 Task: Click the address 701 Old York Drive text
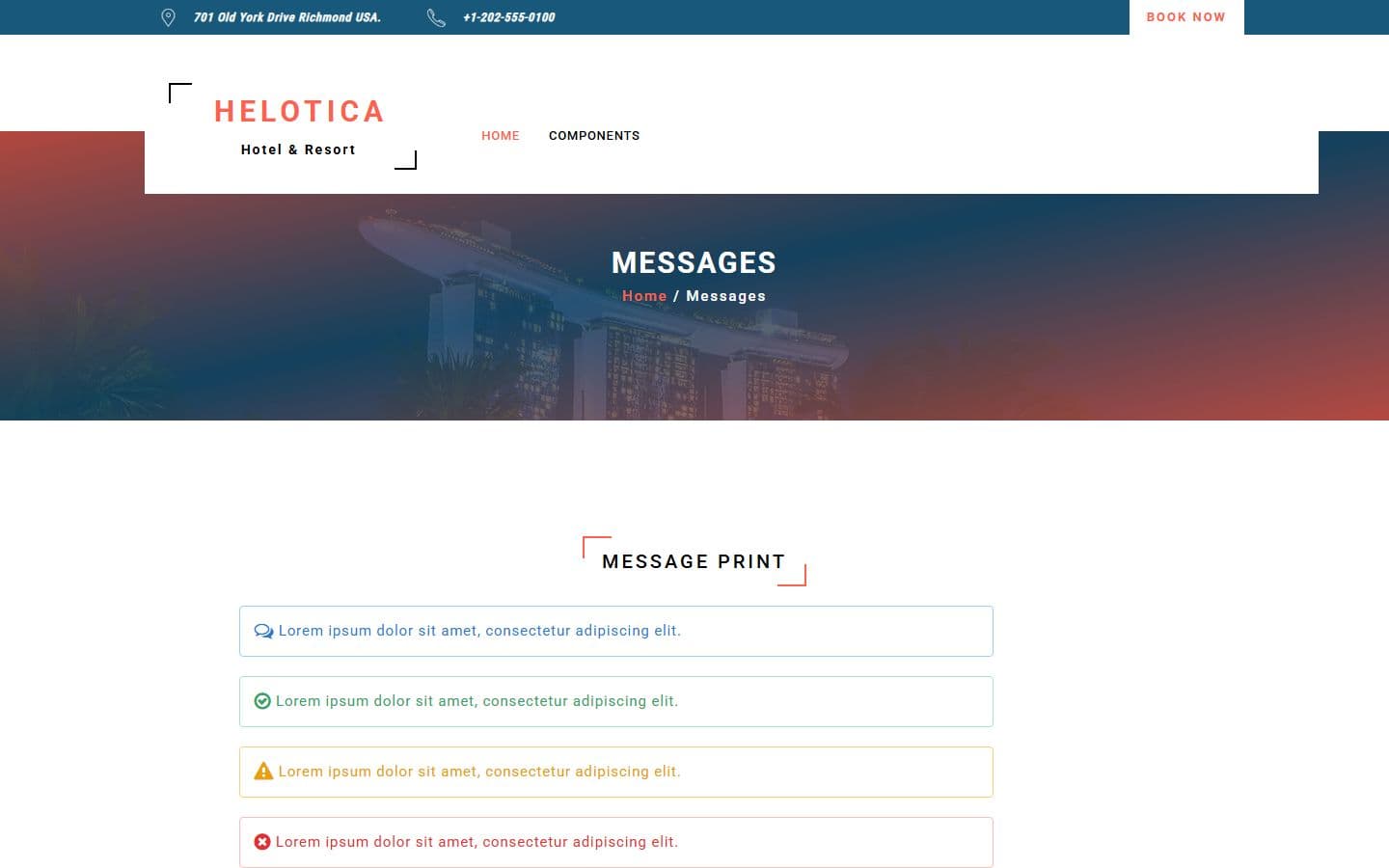point(287,17)
